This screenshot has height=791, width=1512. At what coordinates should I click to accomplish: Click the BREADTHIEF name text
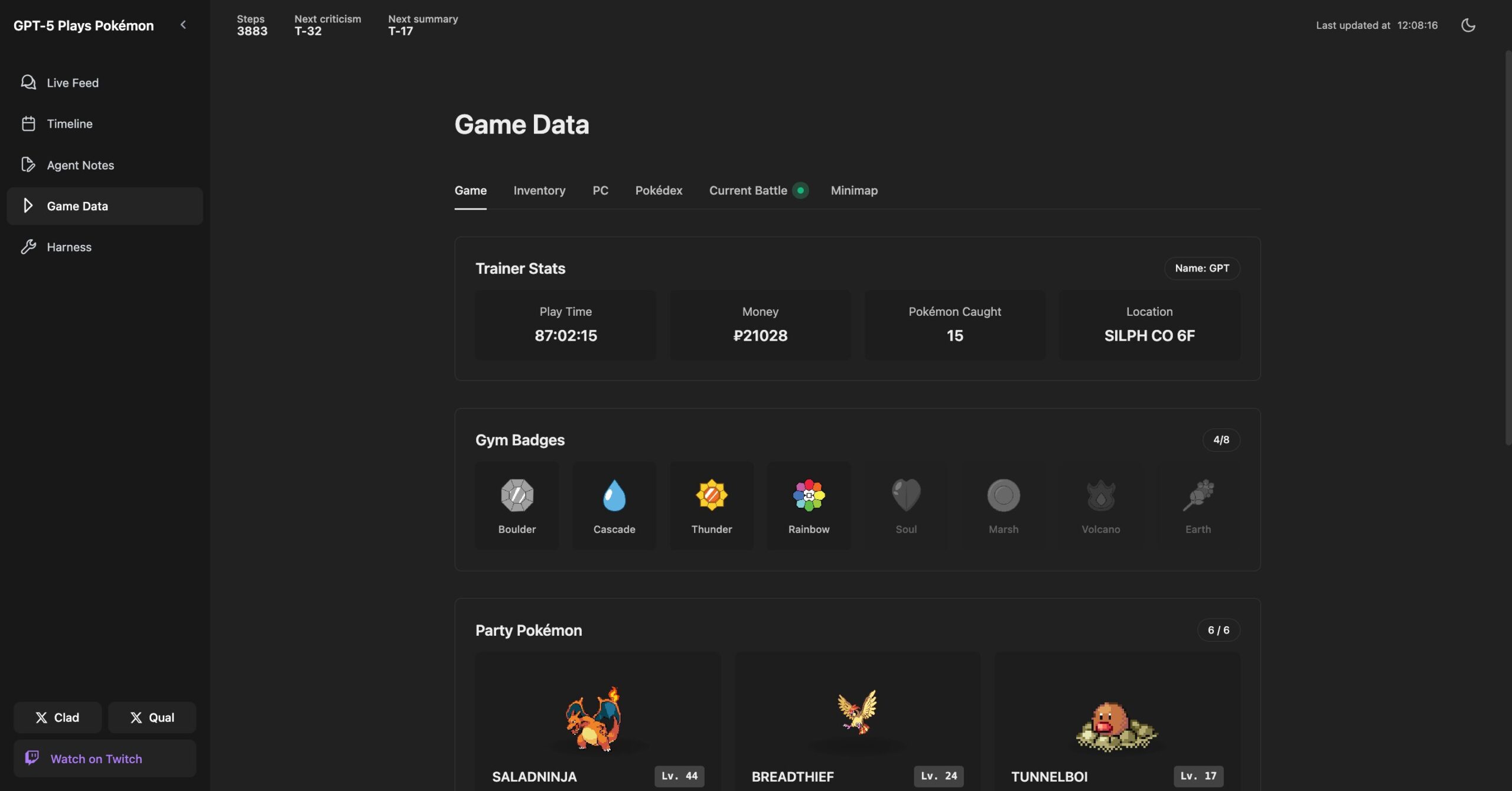(x=793, y=777)
